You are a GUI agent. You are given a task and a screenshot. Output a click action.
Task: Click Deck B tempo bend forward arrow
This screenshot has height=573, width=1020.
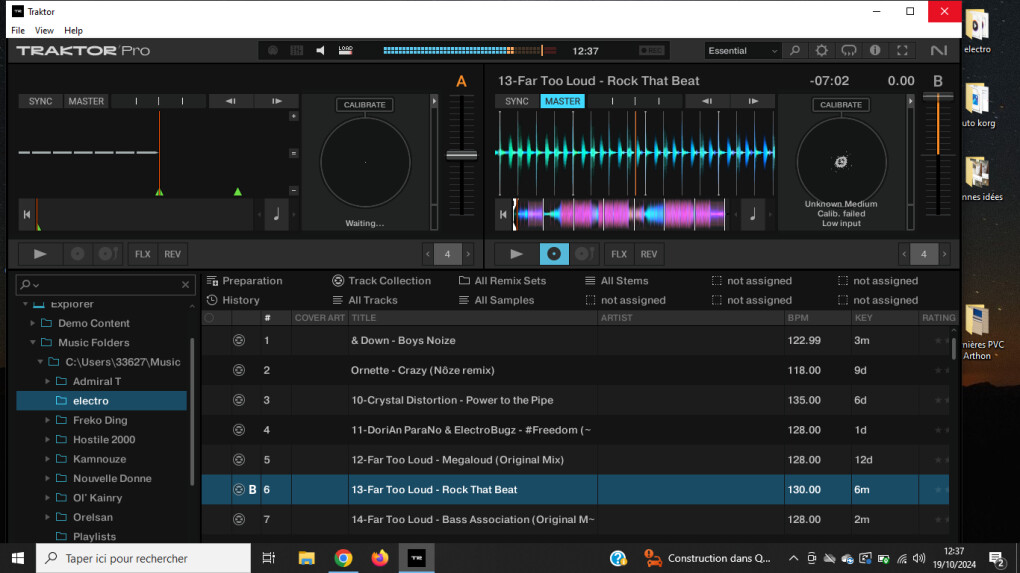[753, 101]
